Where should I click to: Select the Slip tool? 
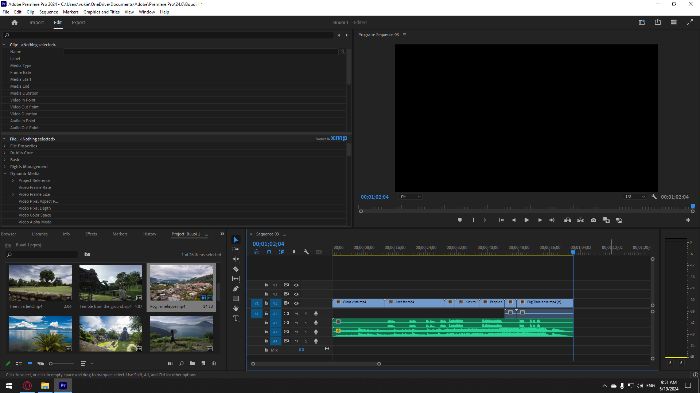click(236, 279)
